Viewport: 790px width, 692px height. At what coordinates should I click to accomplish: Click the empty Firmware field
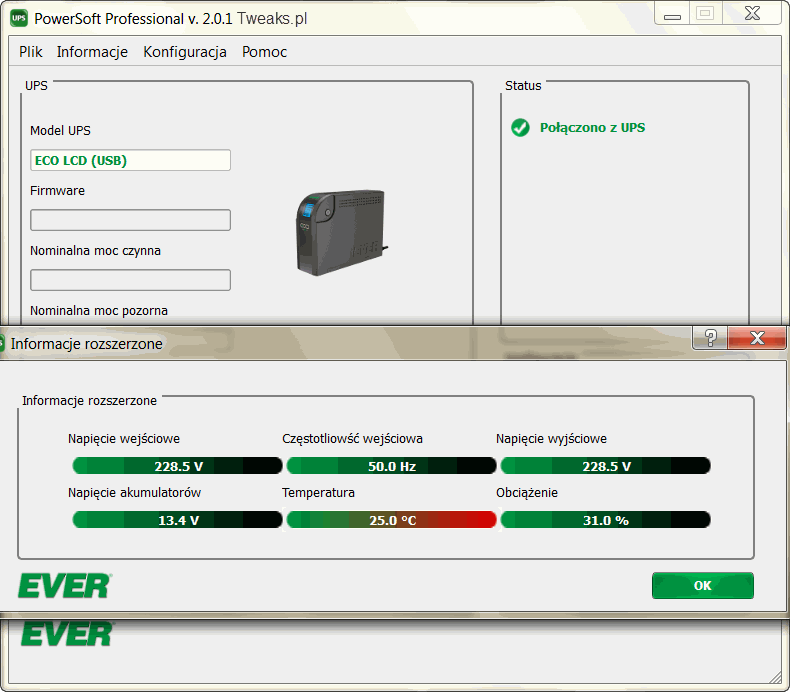coord(130,220)
